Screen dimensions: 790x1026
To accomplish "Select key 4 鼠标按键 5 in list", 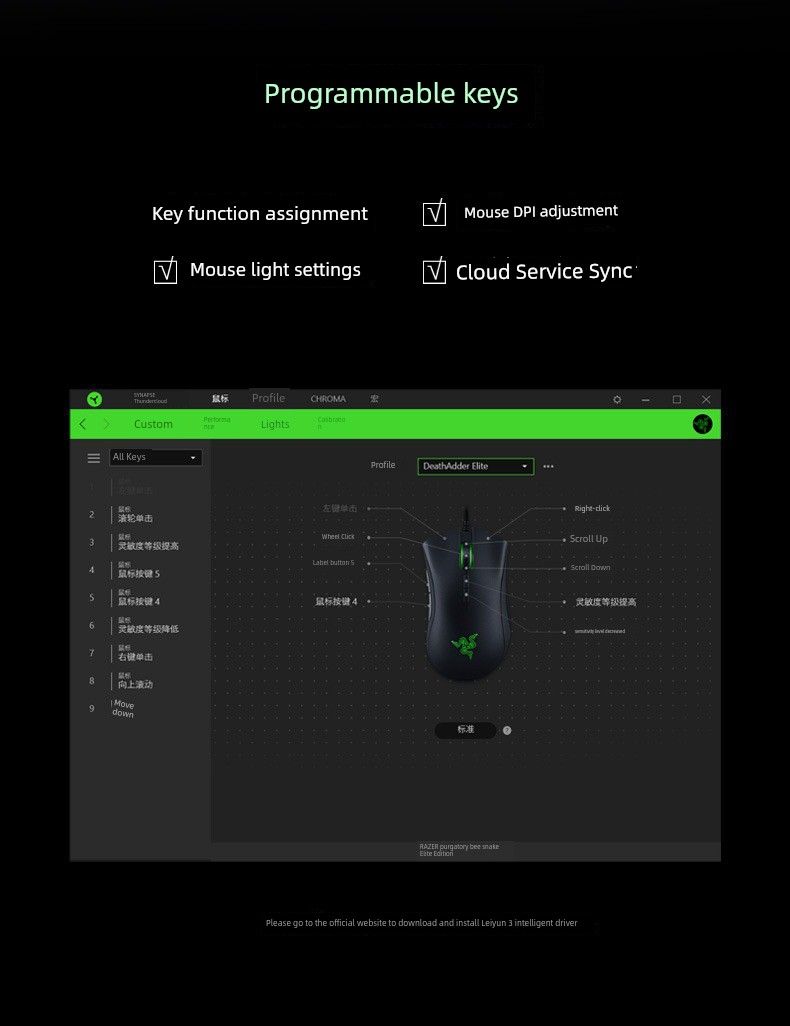I will click(x=136, y=570).
